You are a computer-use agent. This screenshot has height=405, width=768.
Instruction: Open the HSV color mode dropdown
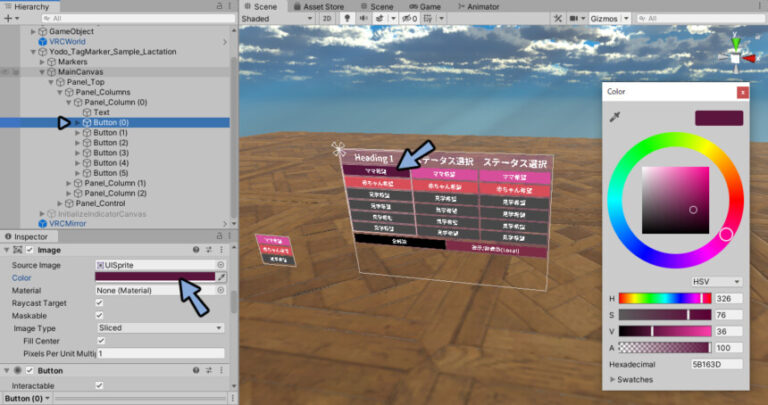pyautogui.click(x=716, y=282)
